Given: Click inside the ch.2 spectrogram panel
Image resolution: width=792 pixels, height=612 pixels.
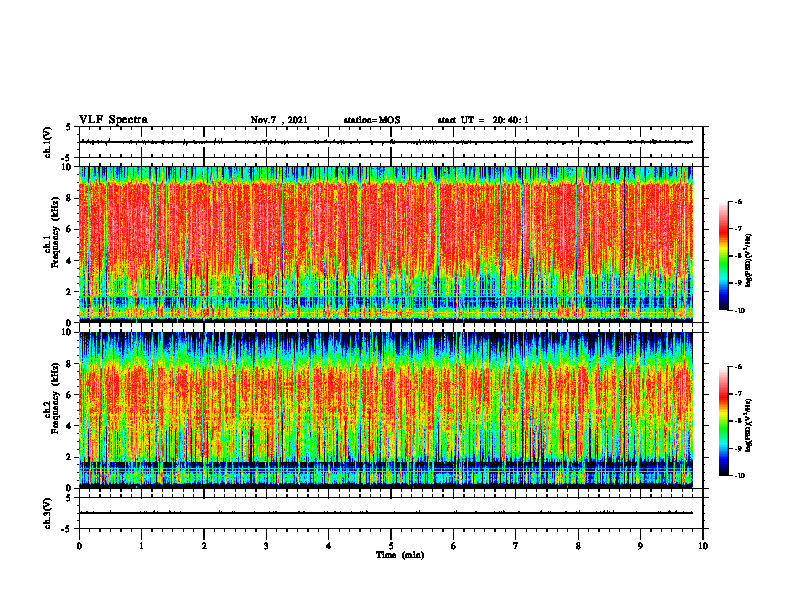Looking at the screenshot, I should [386, 410].
